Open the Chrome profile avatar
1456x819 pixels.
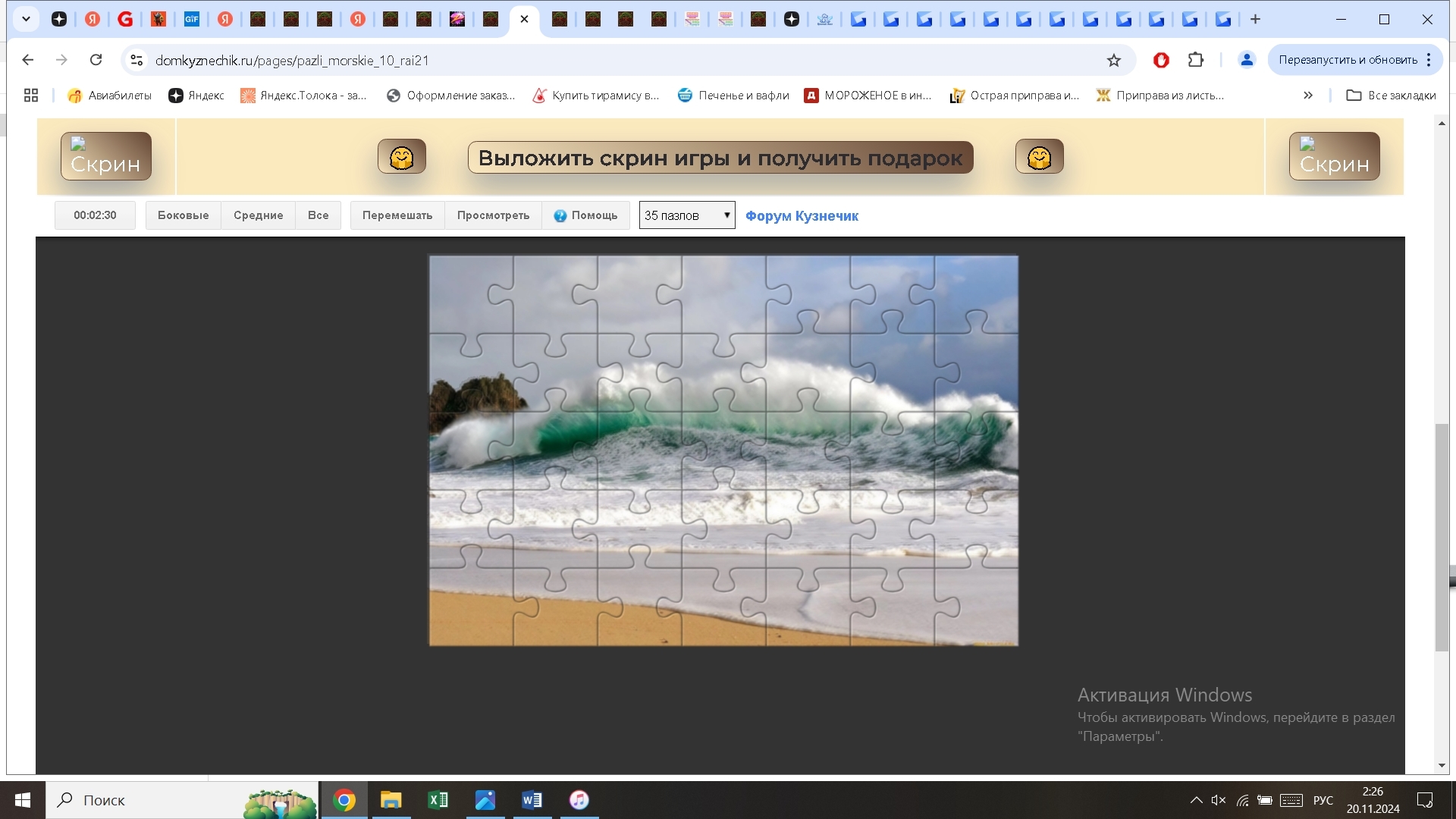pyautogui.click(x=1246, y=60)
